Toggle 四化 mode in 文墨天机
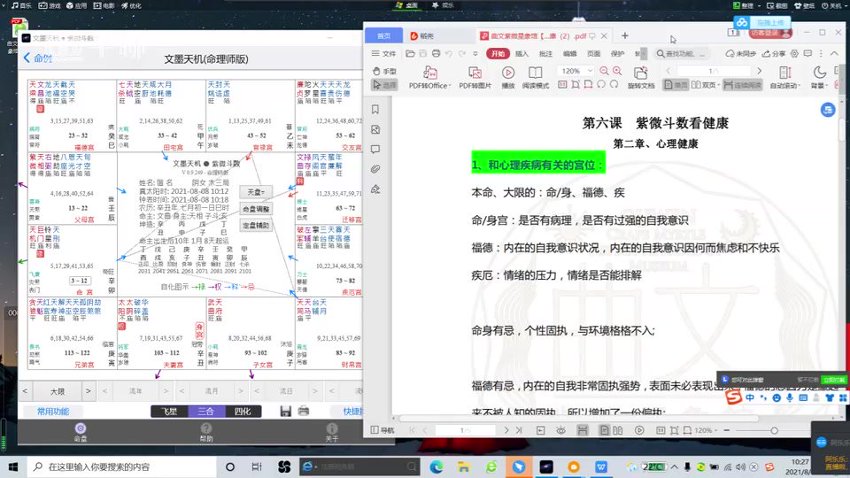 (242, 411)
